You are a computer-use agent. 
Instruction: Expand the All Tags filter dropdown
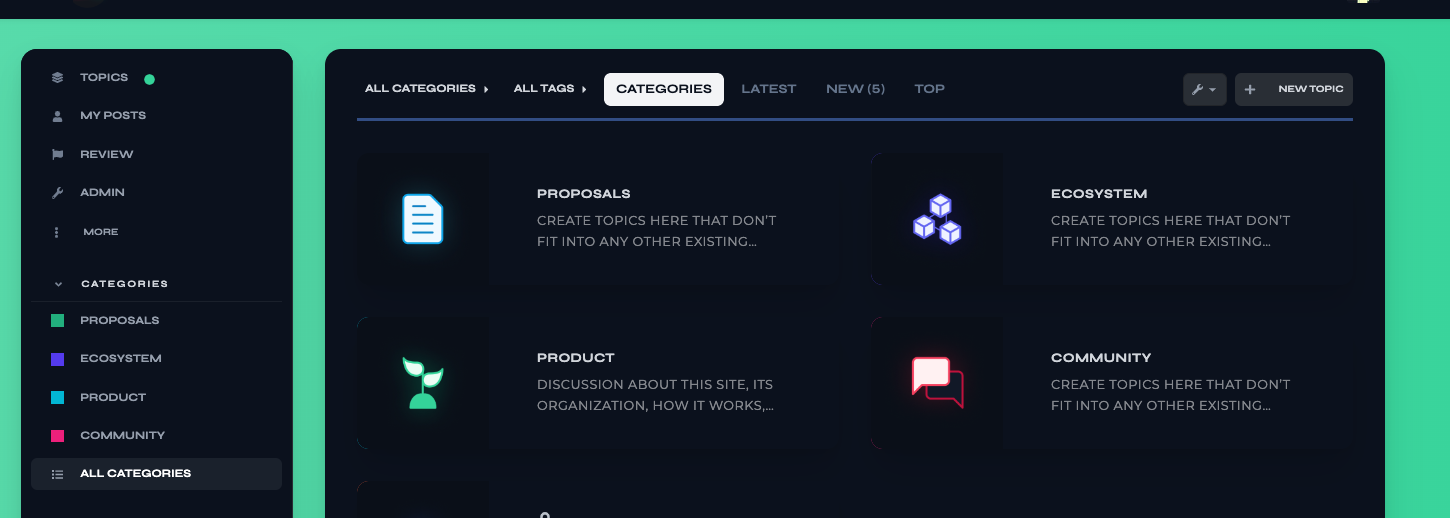tap(550, 89)
